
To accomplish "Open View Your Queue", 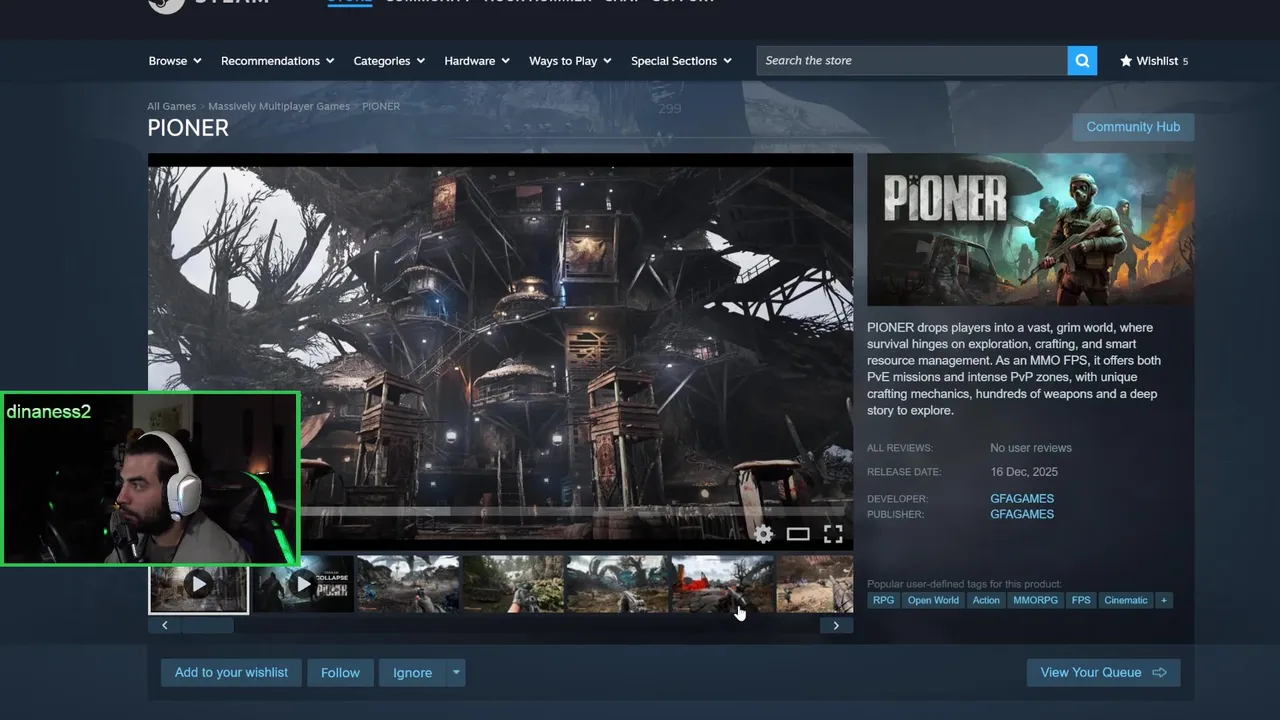I will click(x=1103, y=673).
